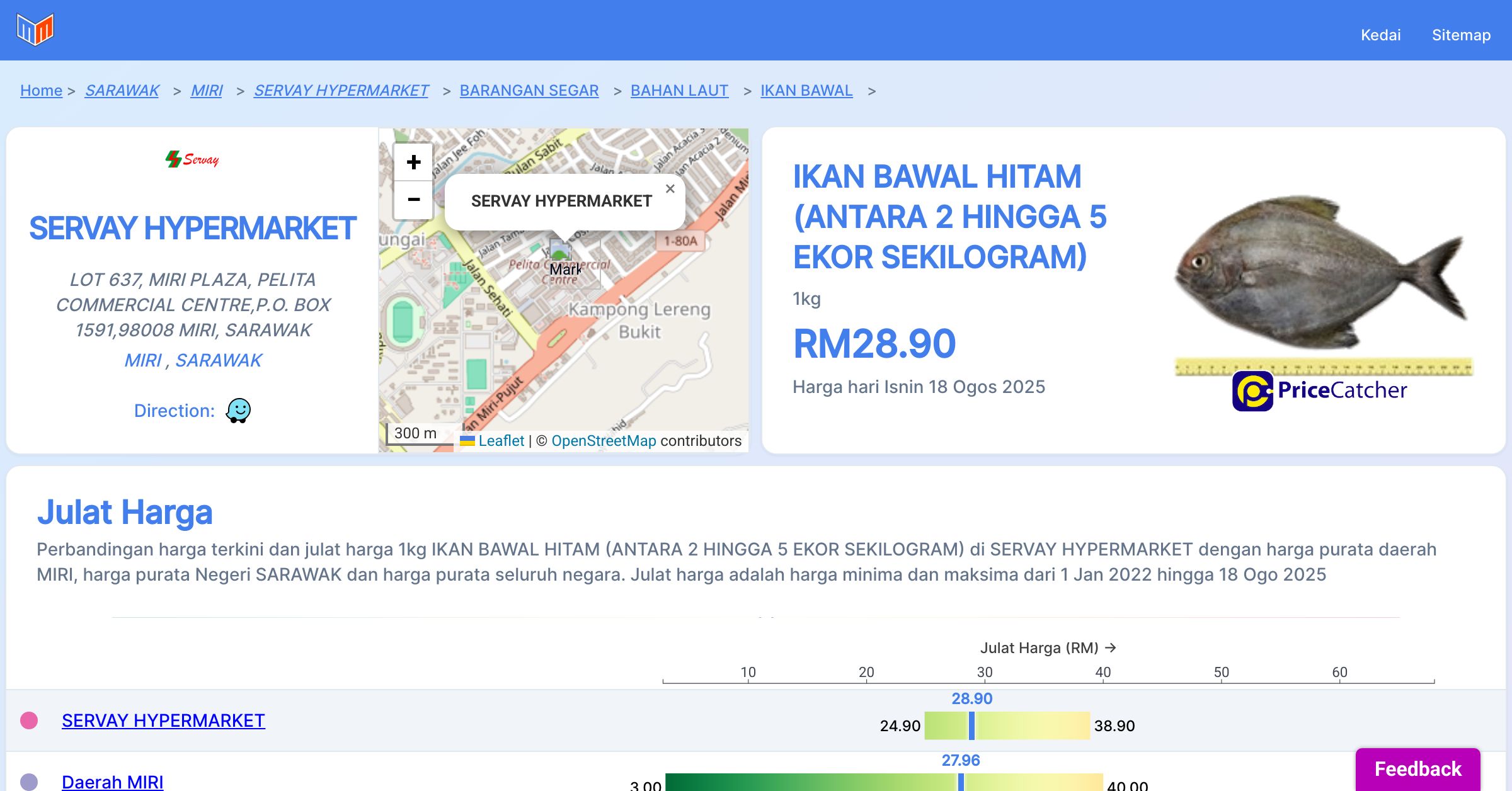Open SERVAY HYPERMARKET link in price range chart
Screen dimensions: 1512x791
(163, 720)
